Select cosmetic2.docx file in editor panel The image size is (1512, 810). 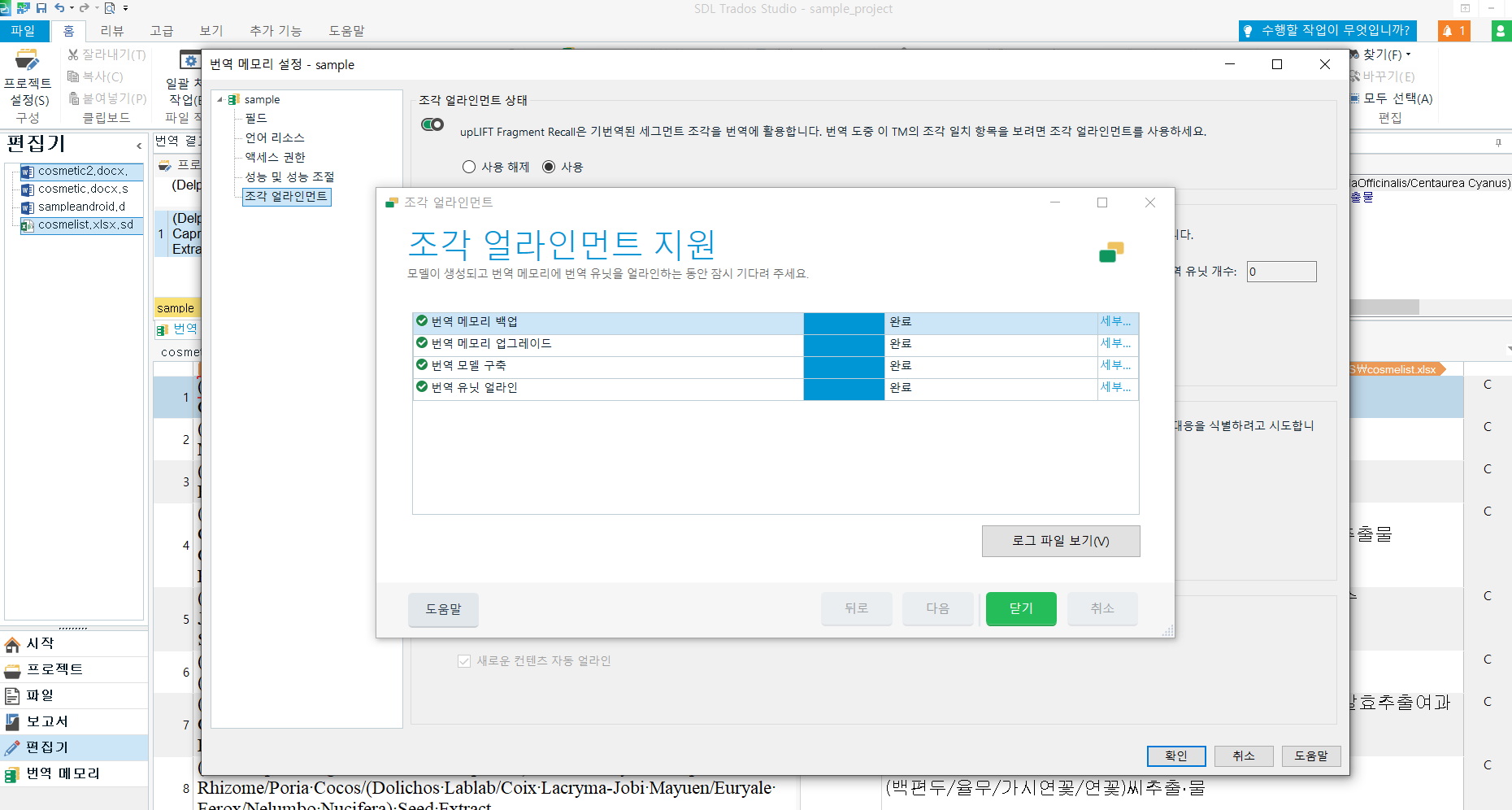[x=81, y=171]
